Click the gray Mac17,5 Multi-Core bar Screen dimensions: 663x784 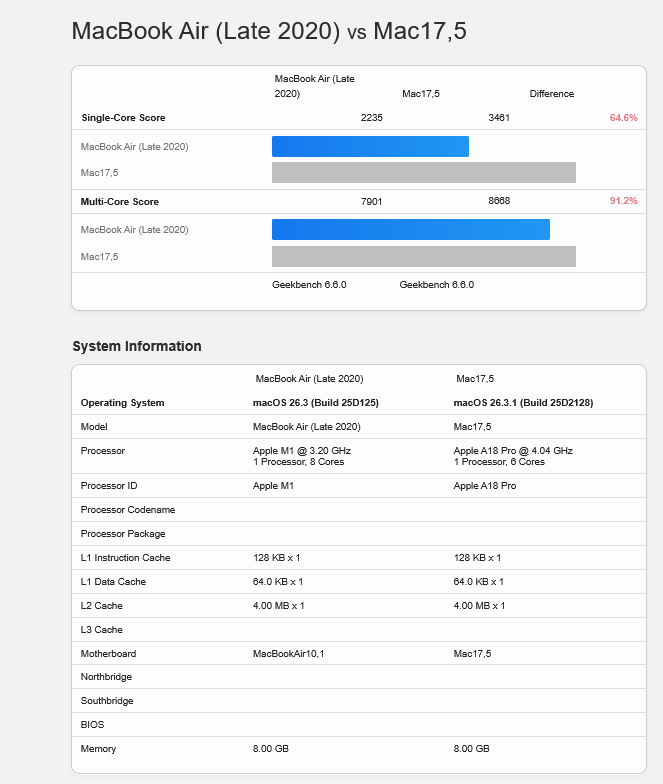click(423, 257)
